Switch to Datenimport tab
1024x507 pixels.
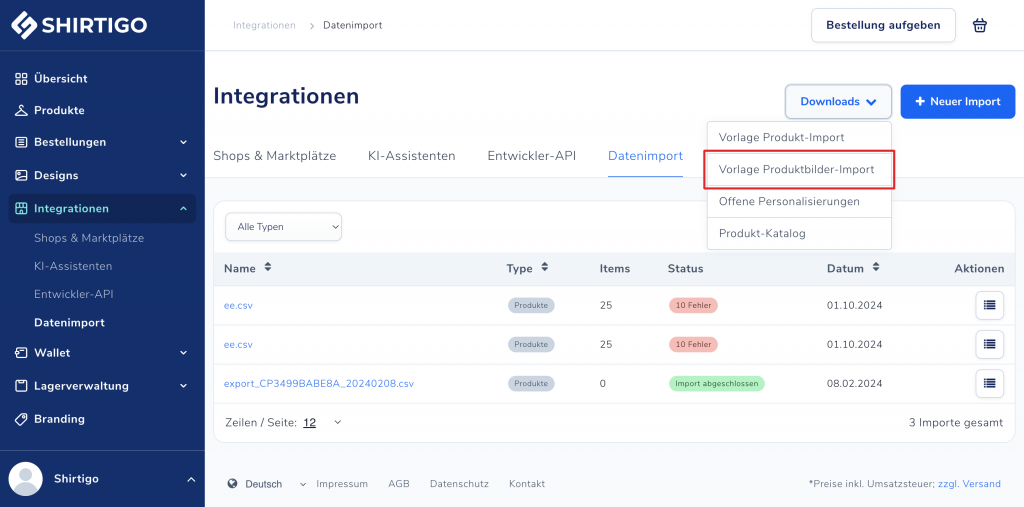click(x=645, y=156)
